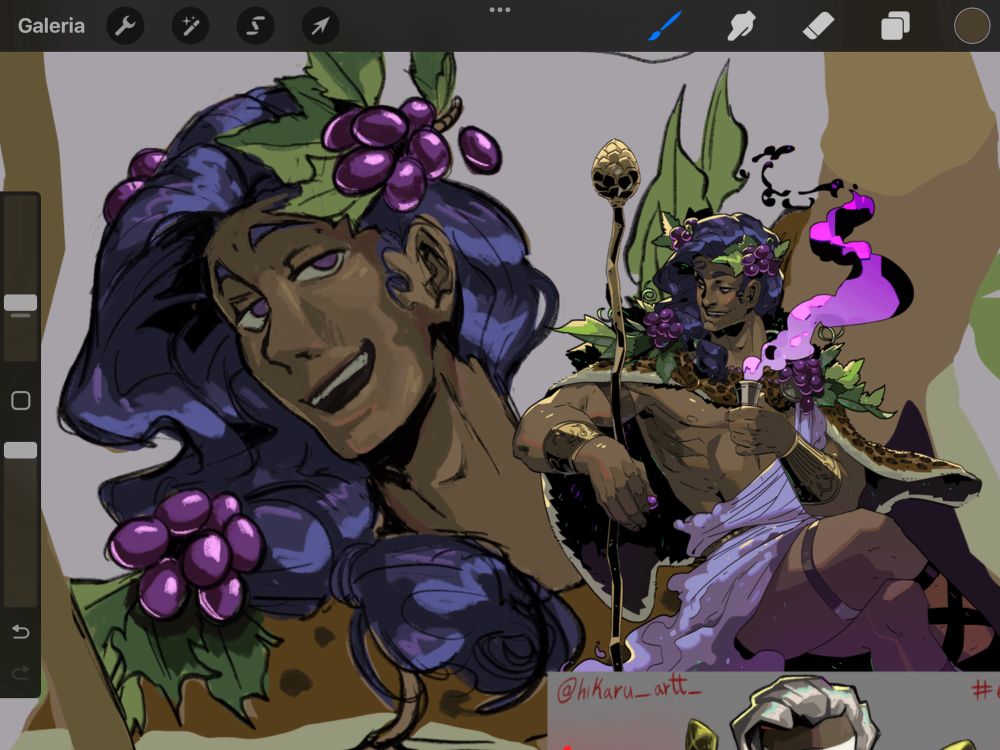The image size is (1000, 750).
Task: Activate the Selection S-shaped tool
Action: point(256,26)
